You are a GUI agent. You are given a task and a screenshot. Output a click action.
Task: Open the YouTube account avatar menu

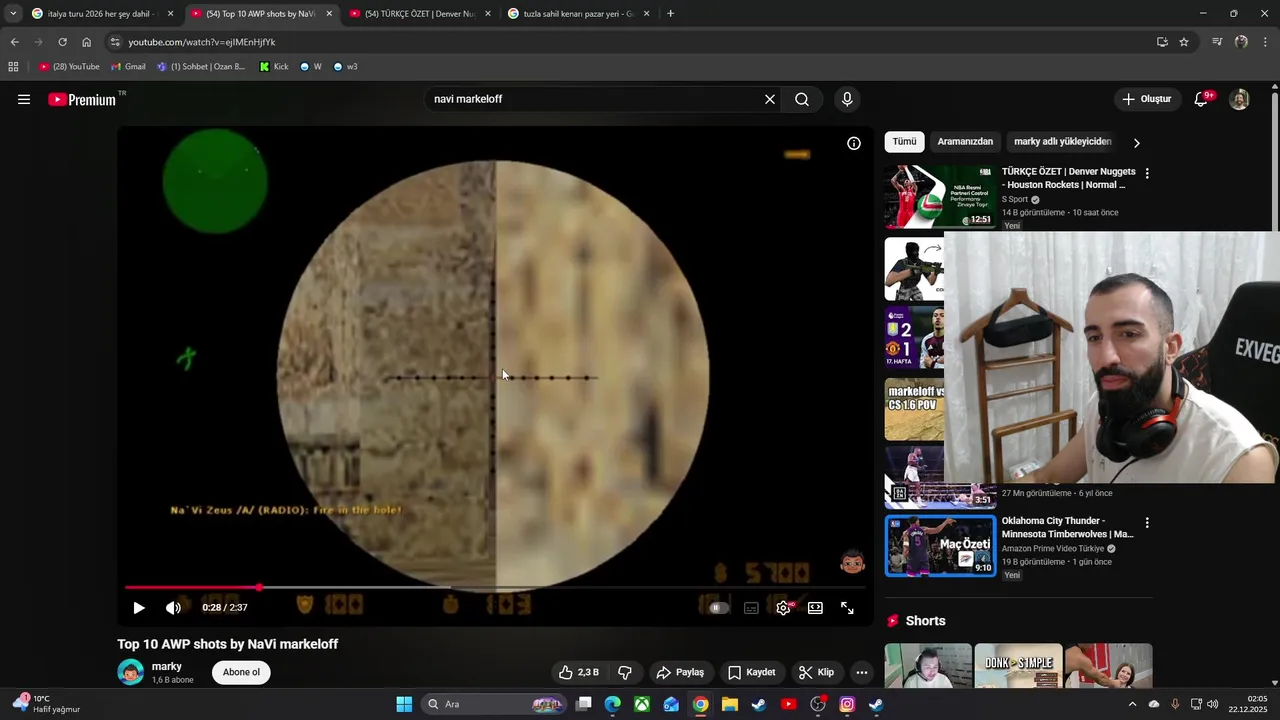[x=1239, y=99]
